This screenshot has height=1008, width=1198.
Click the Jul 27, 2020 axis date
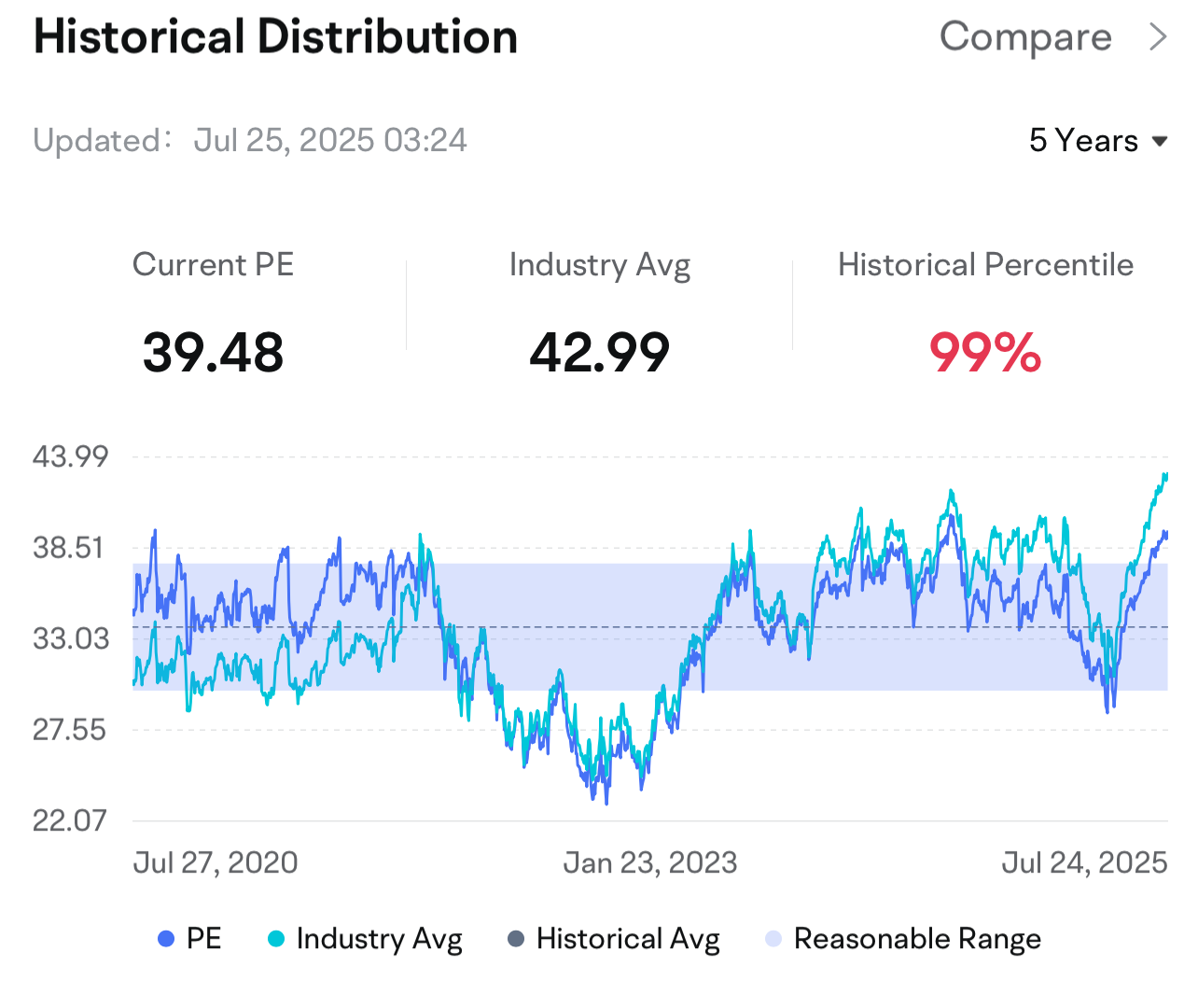point(216,862)
